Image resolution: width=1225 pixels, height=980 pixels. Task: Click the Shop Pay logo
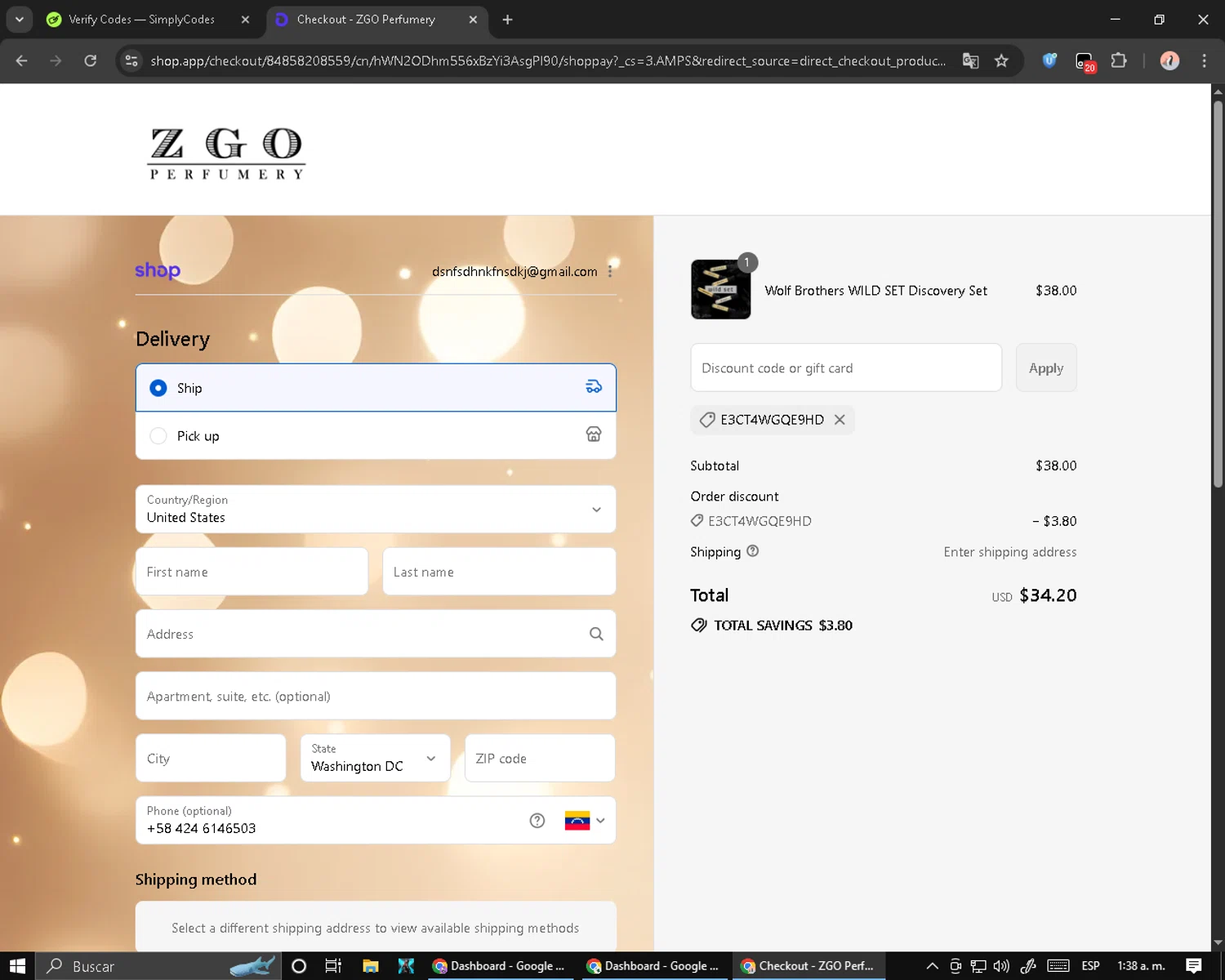pyautogui.click(x=158, y=270)
